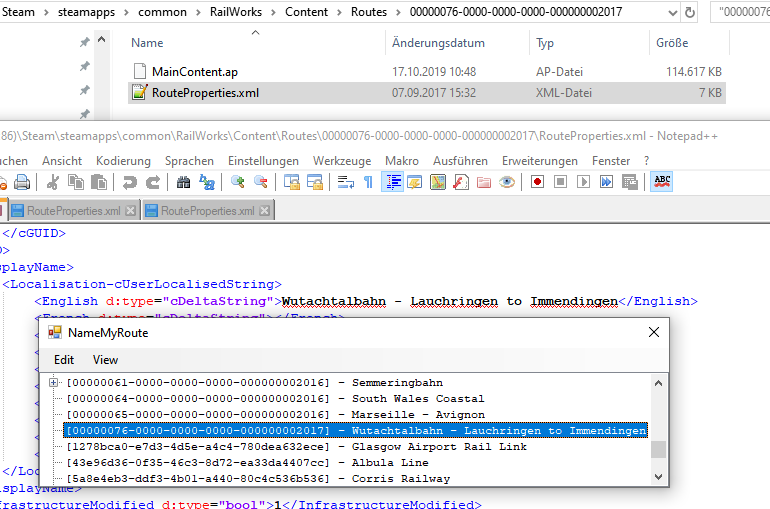Open the Sprachen menu

pos(189,161)
